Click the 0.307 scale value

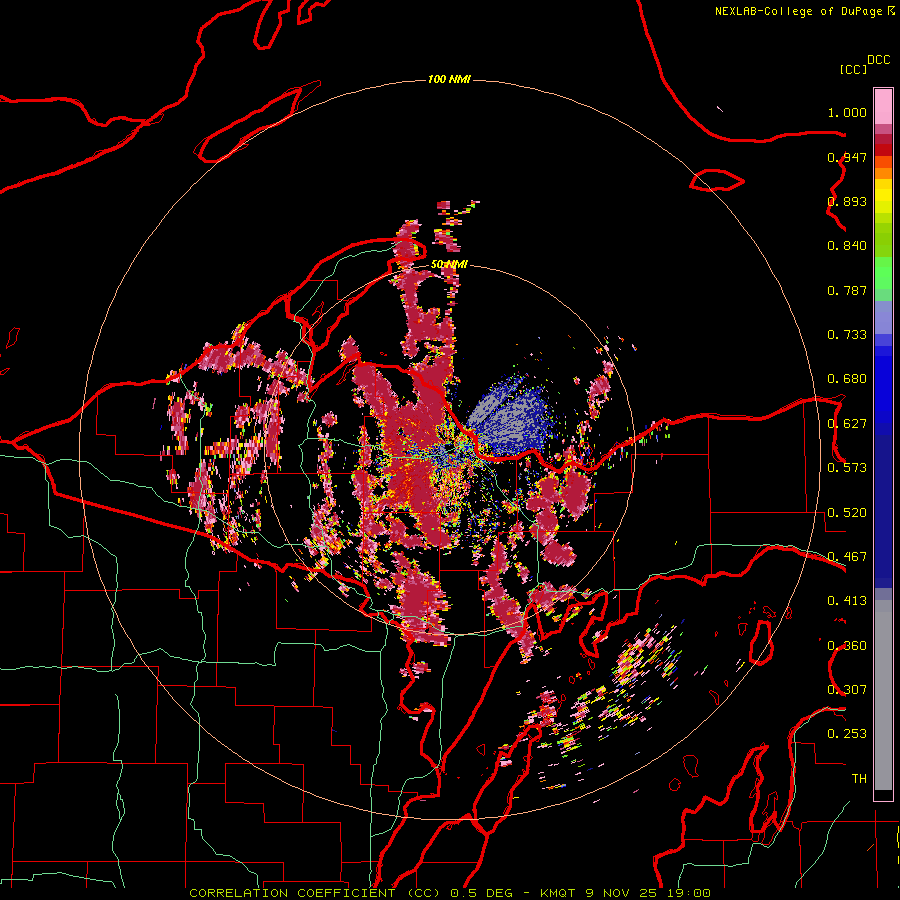(847, 690)
